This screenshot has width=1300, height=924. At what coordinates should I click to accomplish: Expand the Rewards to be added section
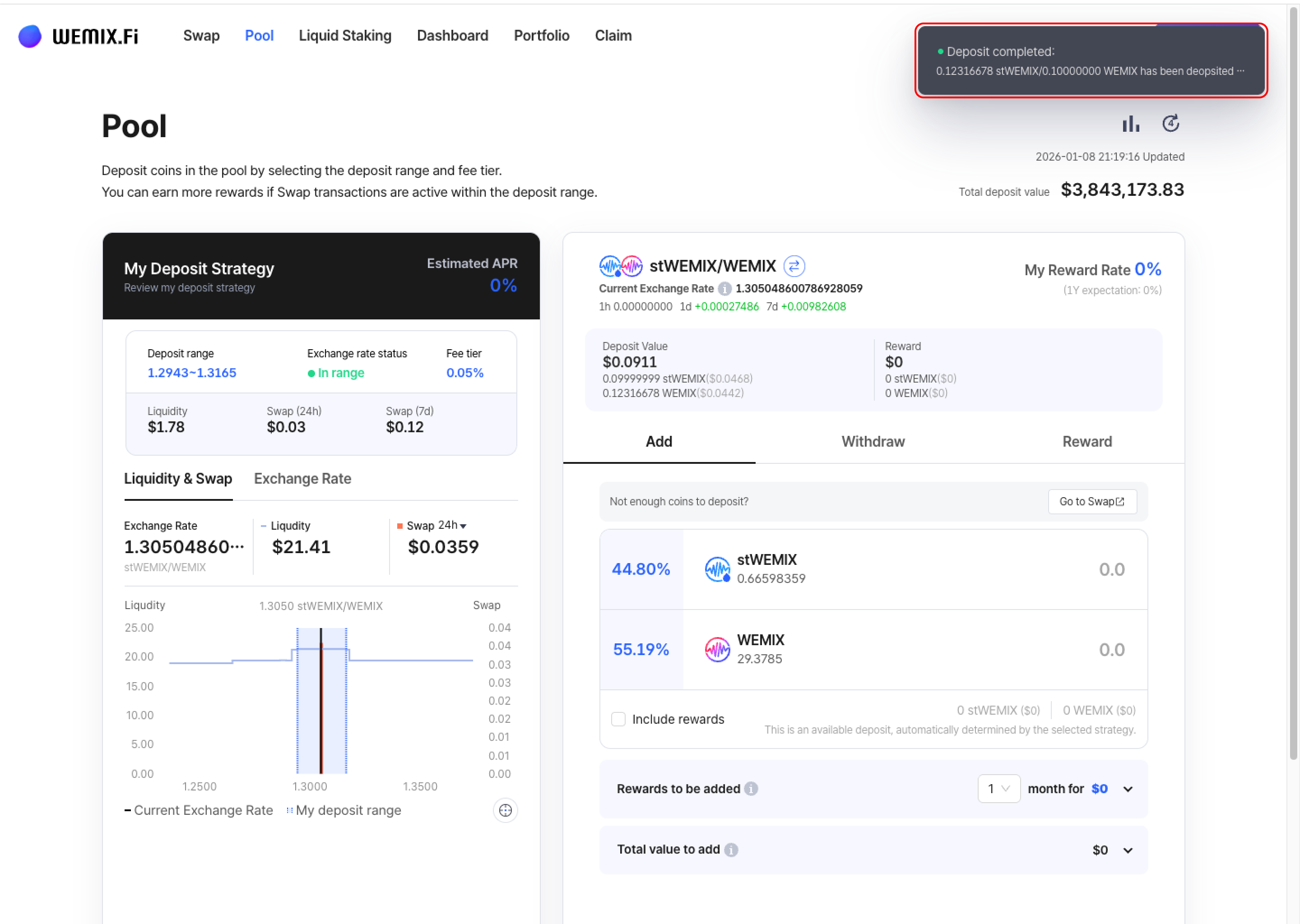point(1128,789)
